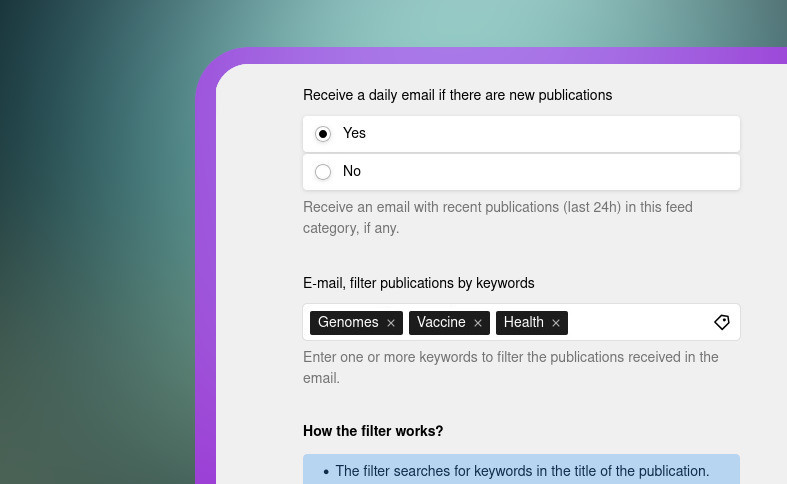The width and height of the screenshot is (787, 484).
Task: Remove the Vaccine keyword tag
Action: point(478,323)
